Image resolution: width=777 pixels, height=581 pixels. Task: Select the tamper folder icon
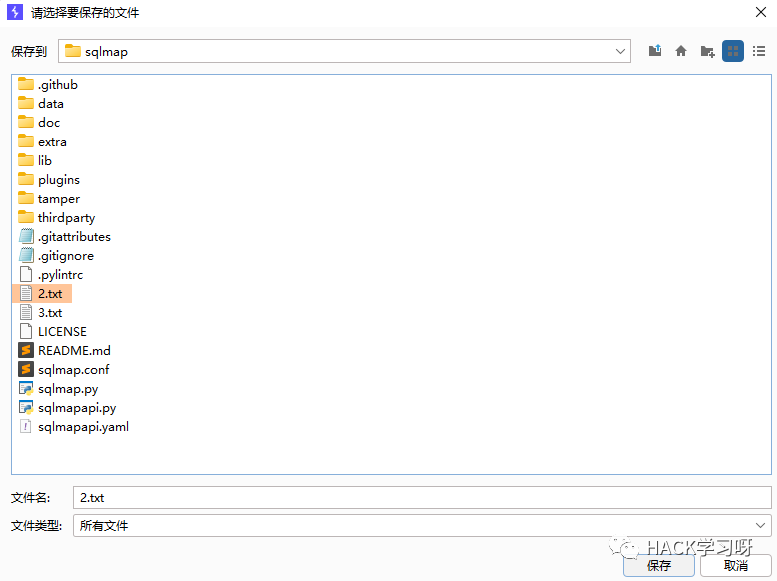pos(26,198)
